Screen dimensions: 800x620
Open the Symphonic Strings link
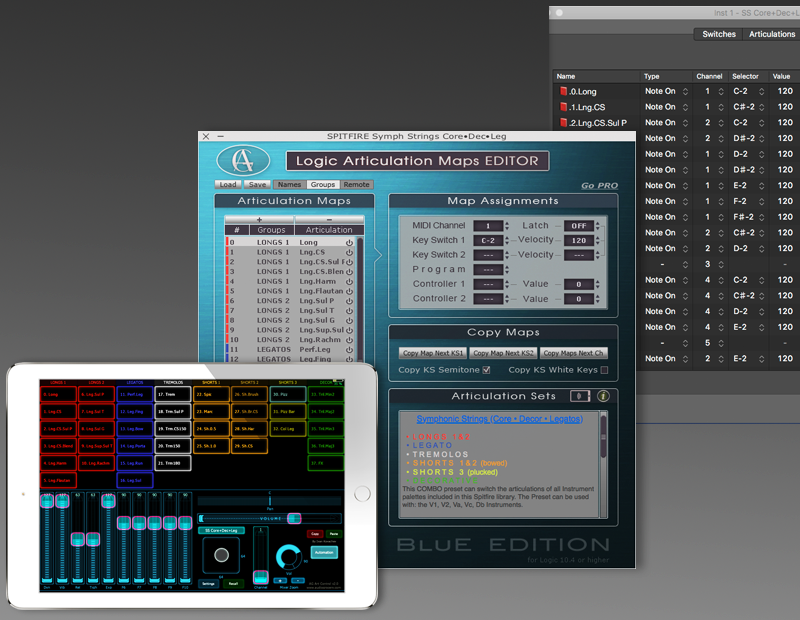tap(499, 419)
